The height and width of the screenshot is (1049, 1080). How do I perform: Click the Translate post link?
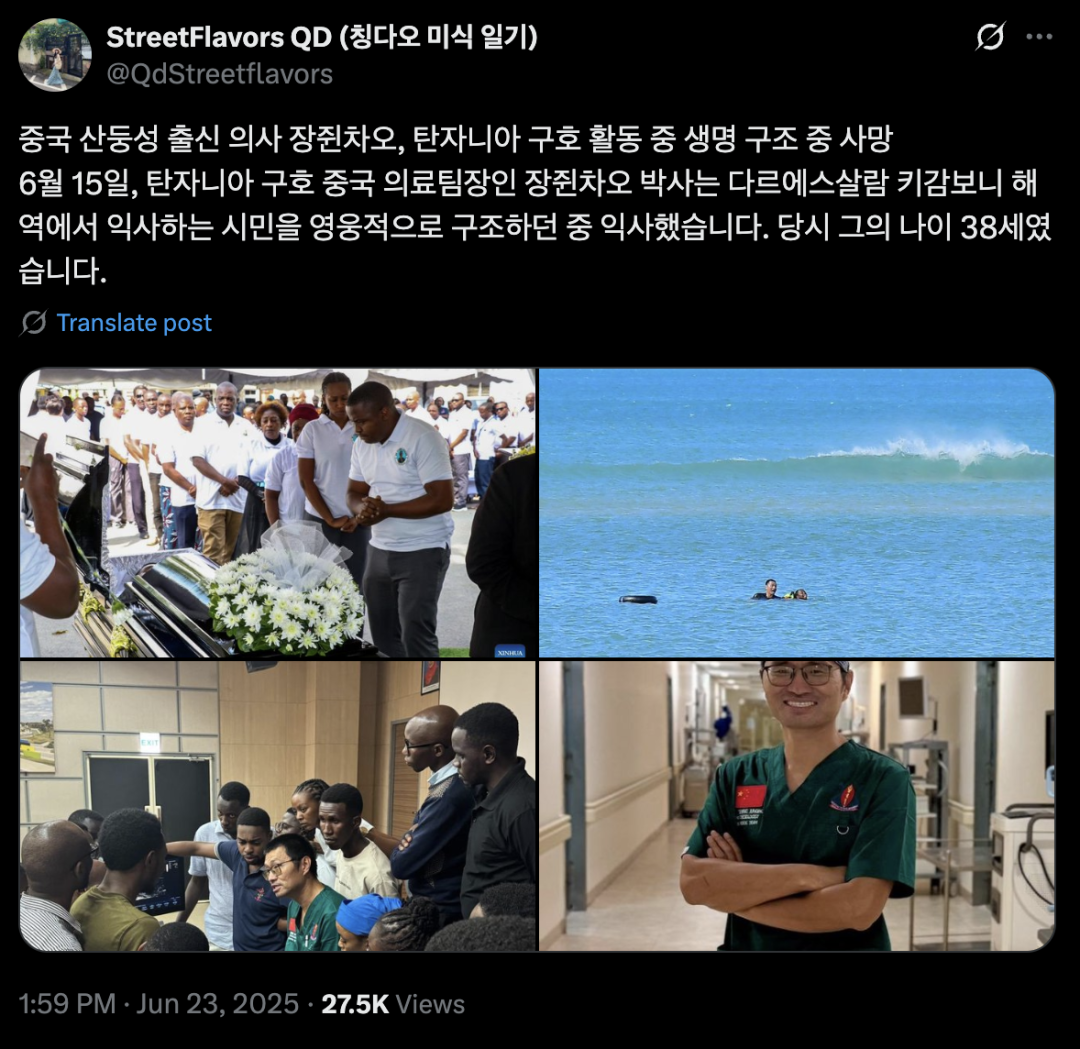134,322
